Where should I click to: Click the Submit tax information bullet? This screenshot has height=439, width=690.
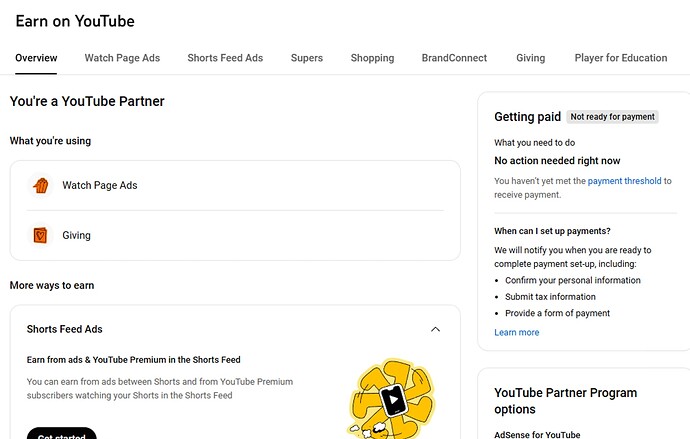(551, 297)
